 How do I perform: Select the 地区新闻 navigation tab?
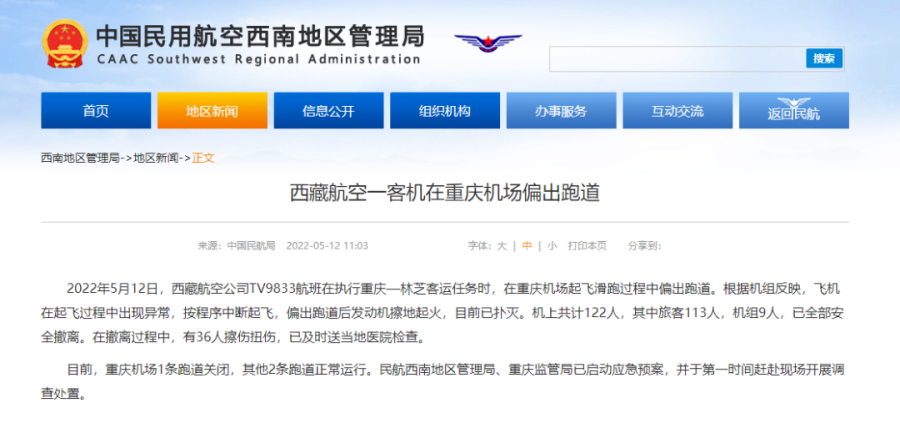click(x=211, y=111)
